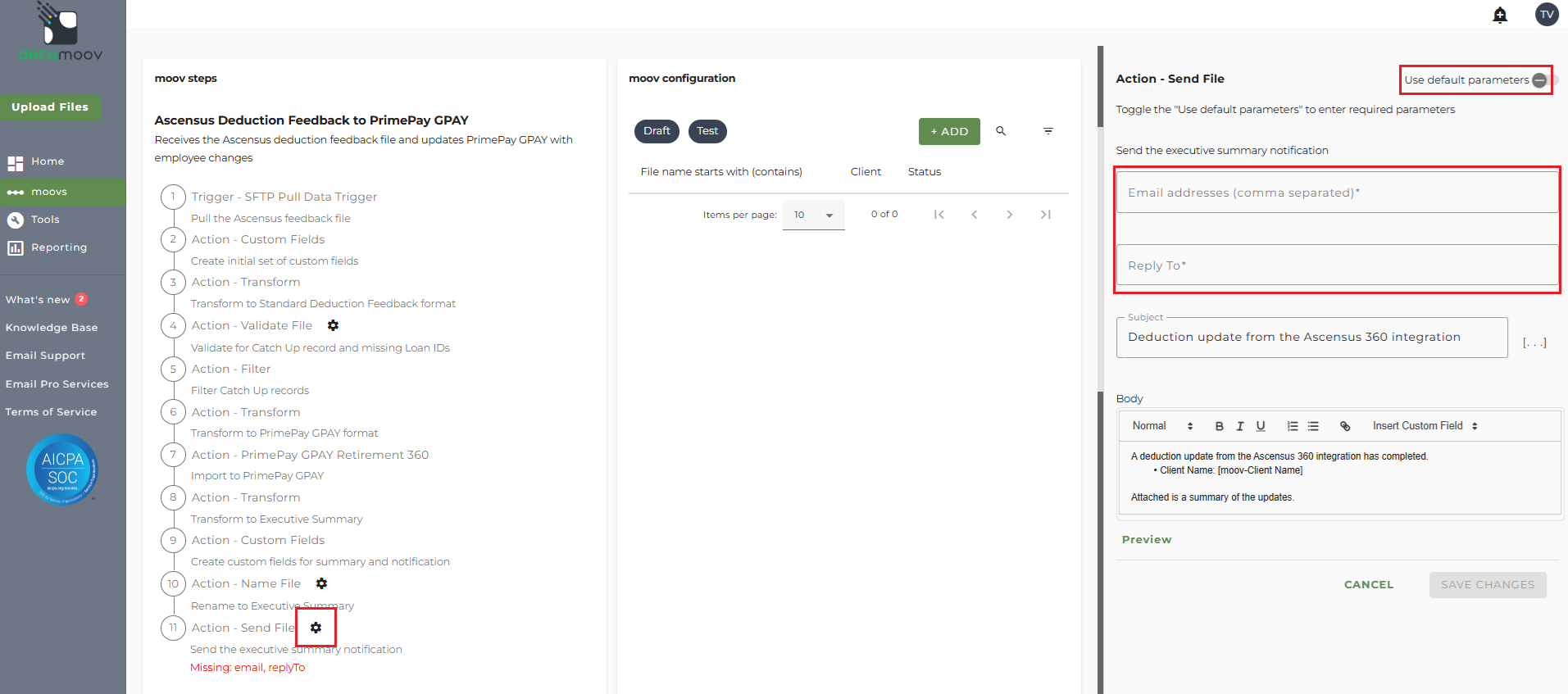Insert numbered list in Body editor

pyautogui.click(x=1293, y=426)
